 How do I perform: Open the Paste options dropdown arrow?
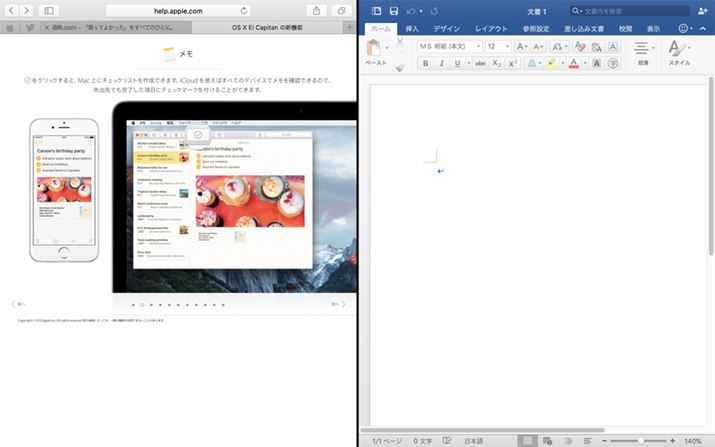coord(387,48)
